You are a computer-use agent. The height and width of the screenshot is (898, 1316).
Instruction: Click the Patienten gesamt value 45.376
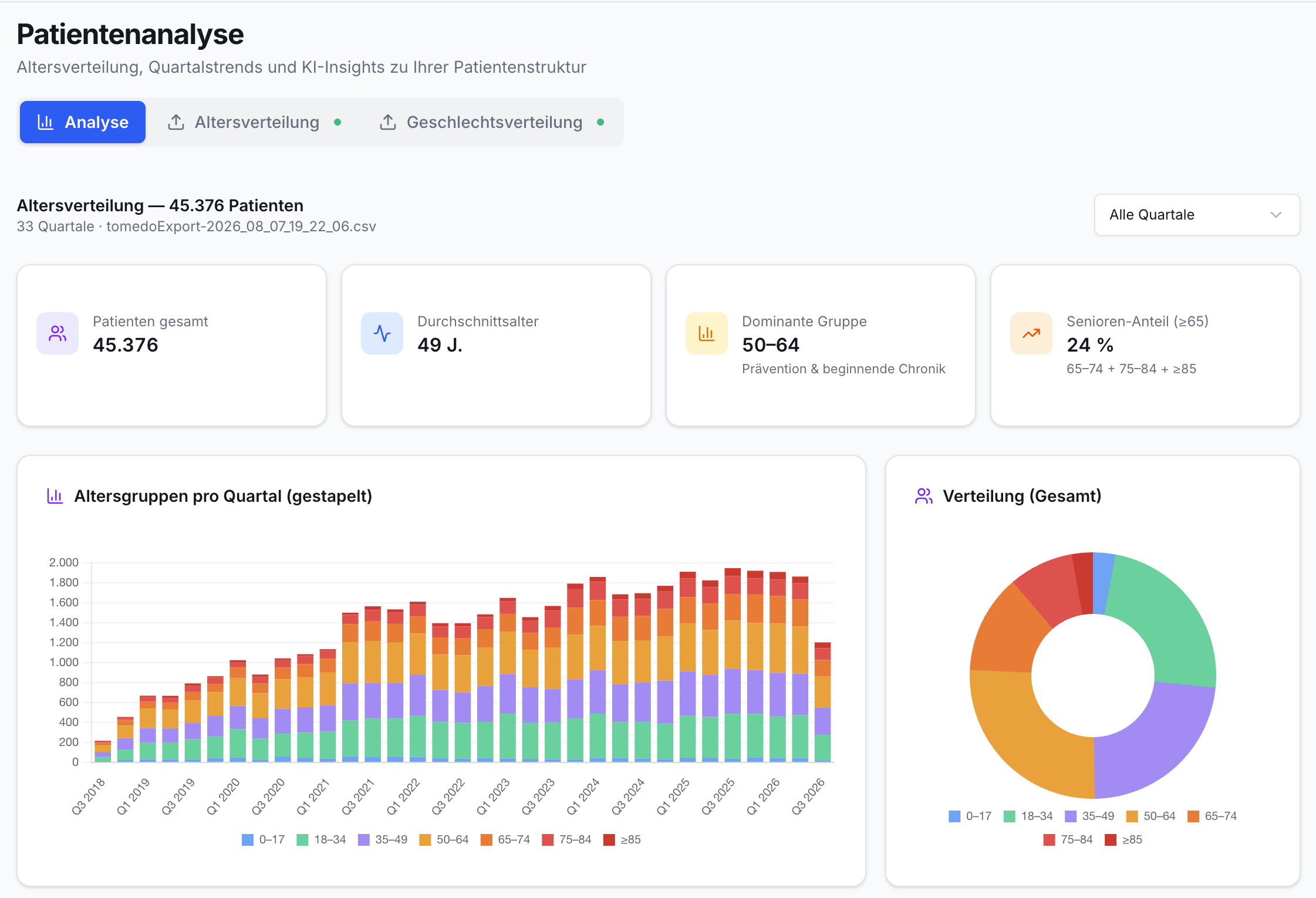click(126, 345)
